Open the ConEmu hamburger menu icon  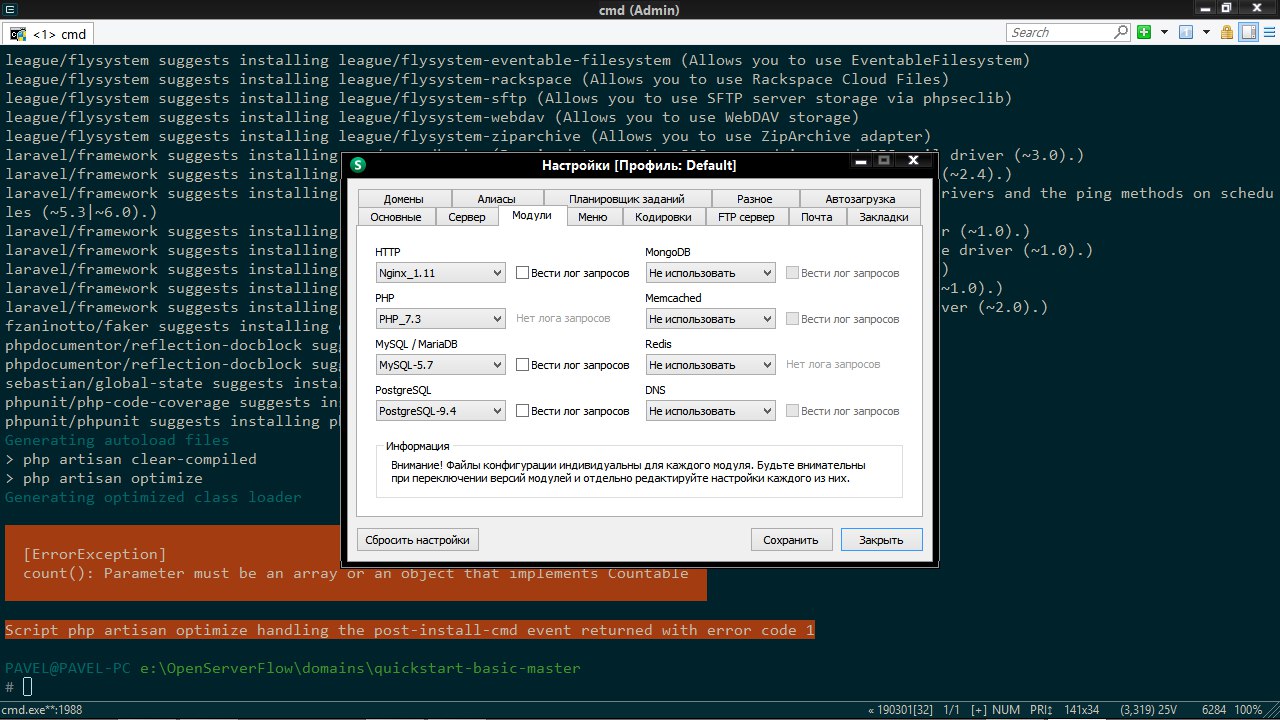point(1269,33)
